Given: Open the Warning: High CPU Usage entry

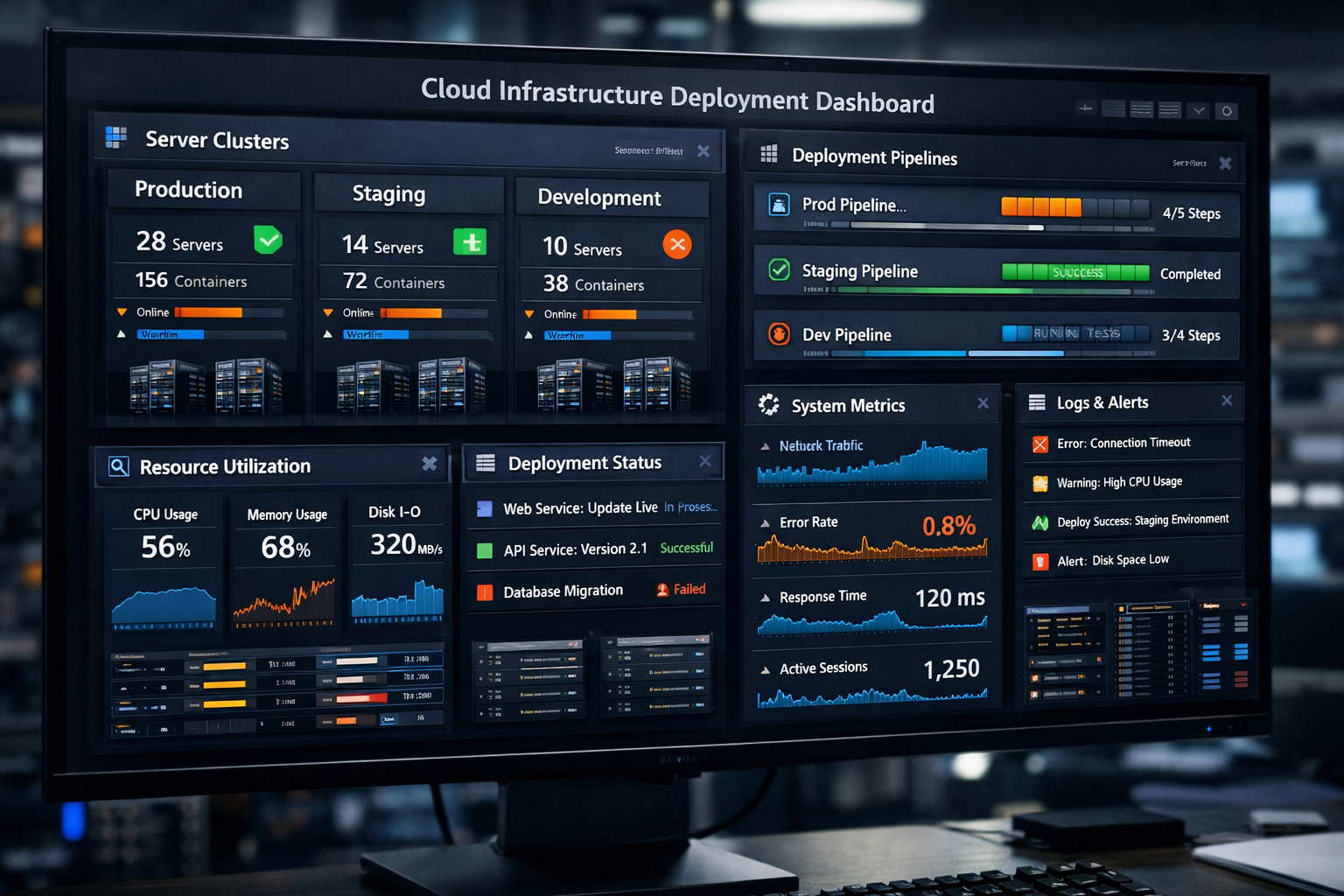Looking at the screenshot, I should coord(1133,482).
